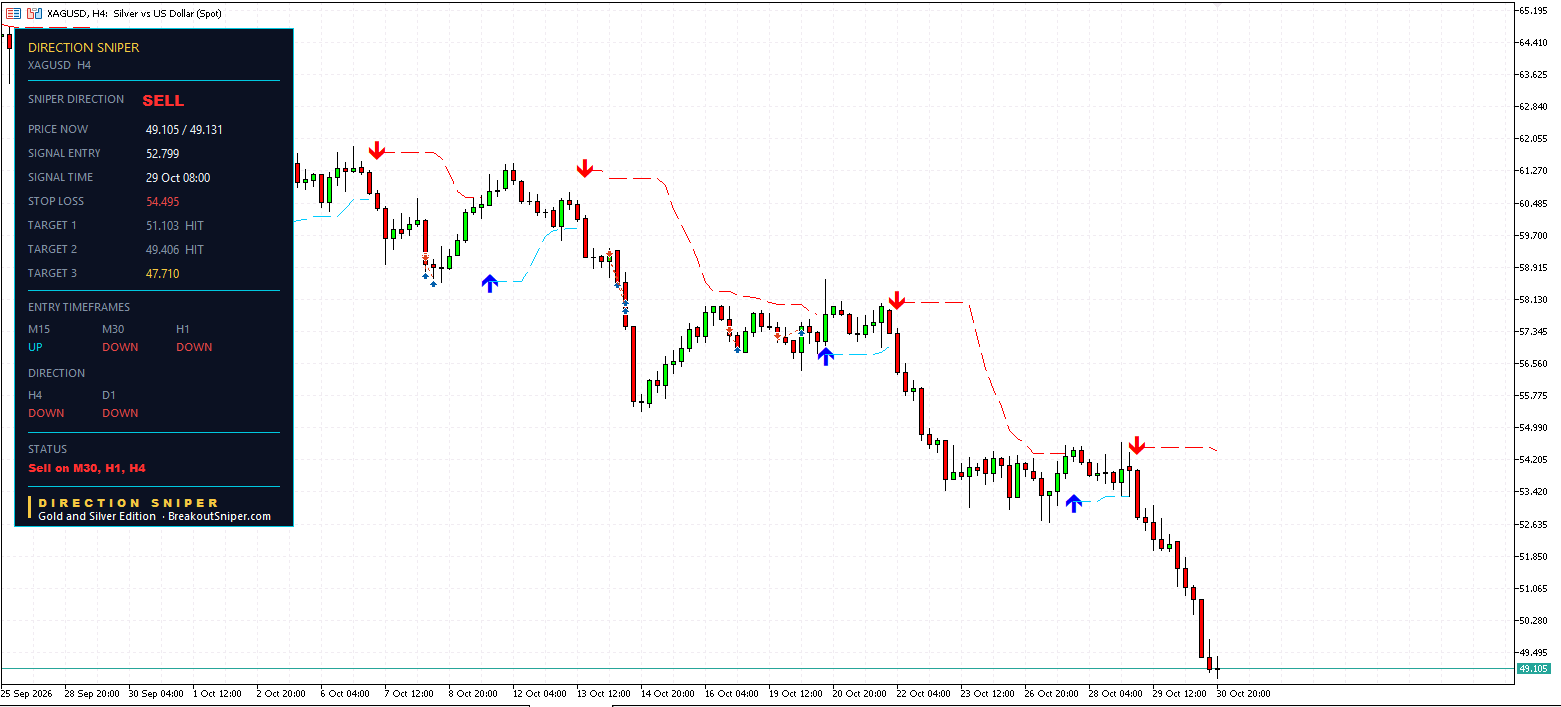Select the red sell arrow near 13 Oct
Screen dimensions: 1561x707
585,168
